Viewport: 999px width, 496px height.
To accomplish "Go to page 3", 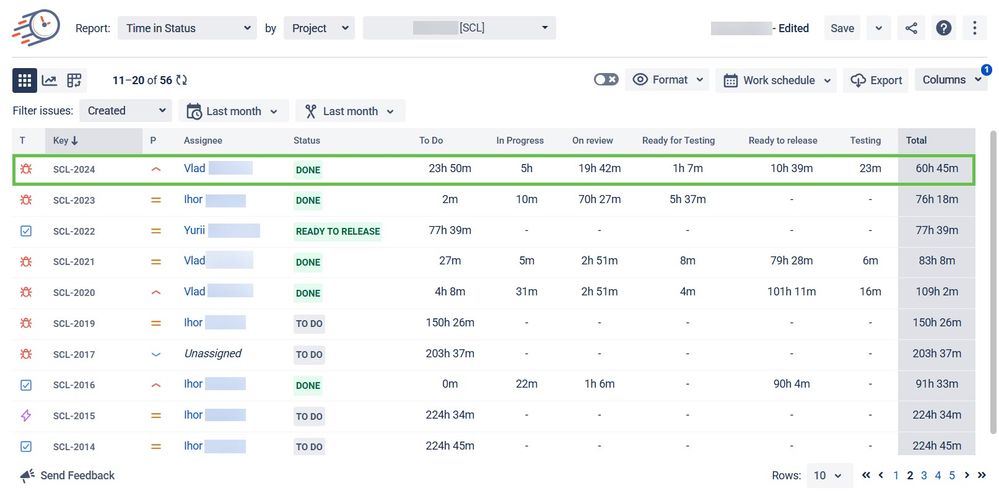I will [924, 475].
